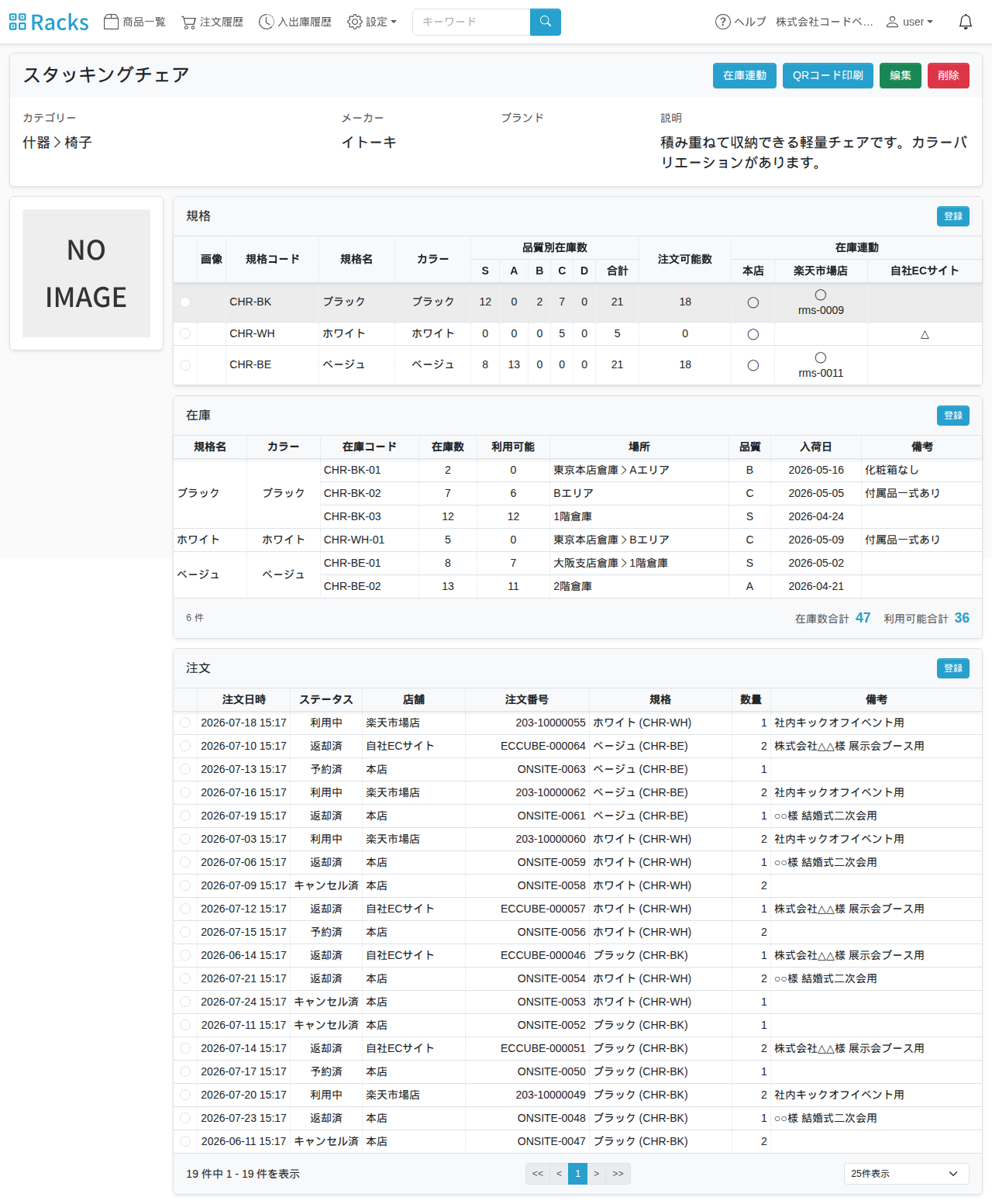Click 本店 circle mark for CHR-BE
The width and height of the screenshot is (992, 1204).
click(753, 365)
